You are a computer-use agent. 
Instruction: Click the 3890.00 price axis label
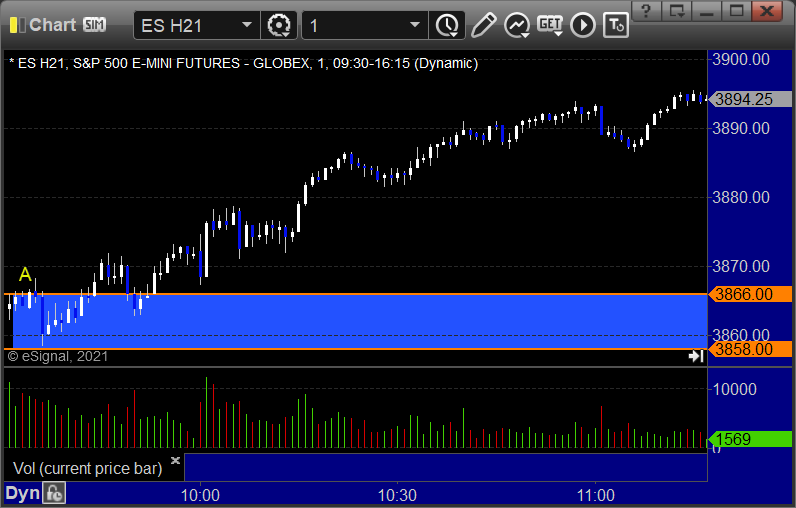(741, 128)
